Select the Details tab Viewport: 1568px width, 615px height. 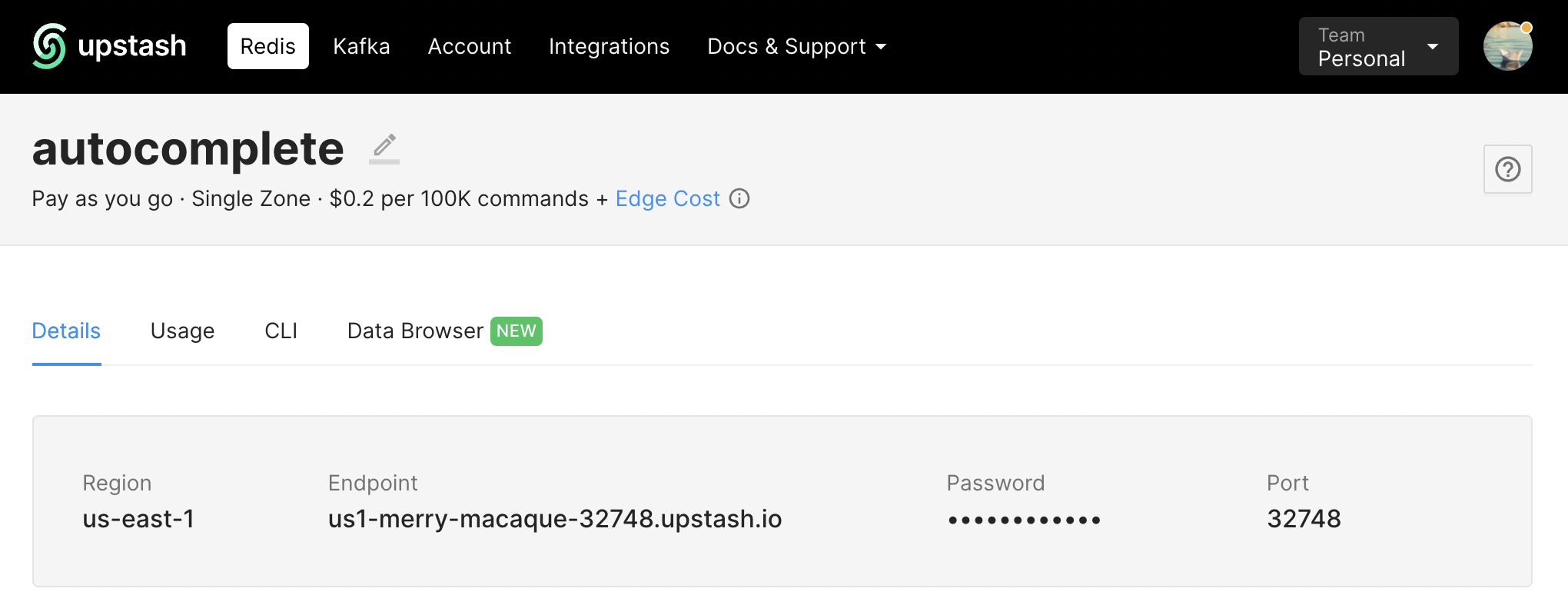click(66, 331)
